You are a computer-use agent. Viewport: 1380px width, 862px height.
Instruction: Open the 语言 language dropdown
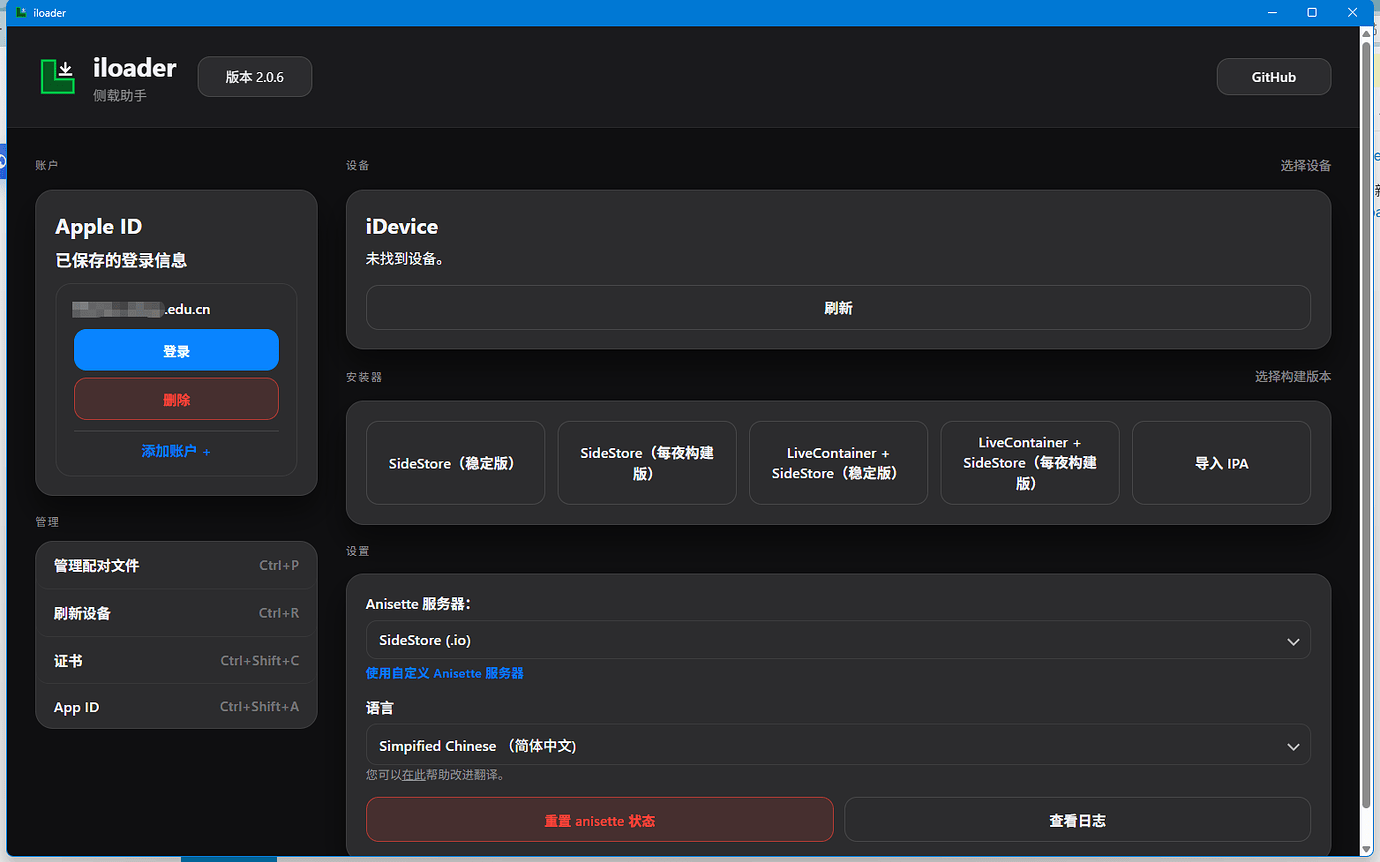pos(838,746)
